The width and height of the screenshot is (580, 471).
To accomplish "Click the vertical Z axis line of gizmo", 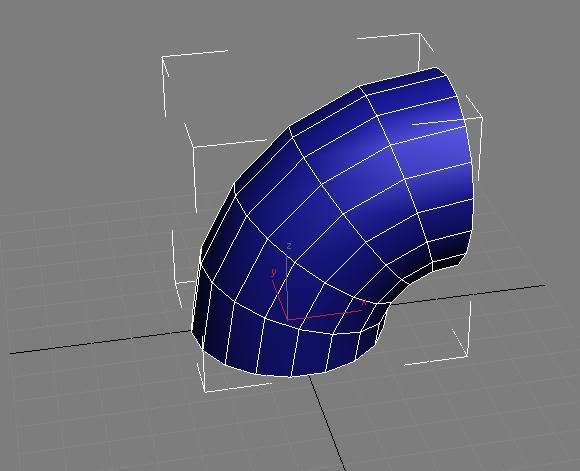I will [287, 287].
